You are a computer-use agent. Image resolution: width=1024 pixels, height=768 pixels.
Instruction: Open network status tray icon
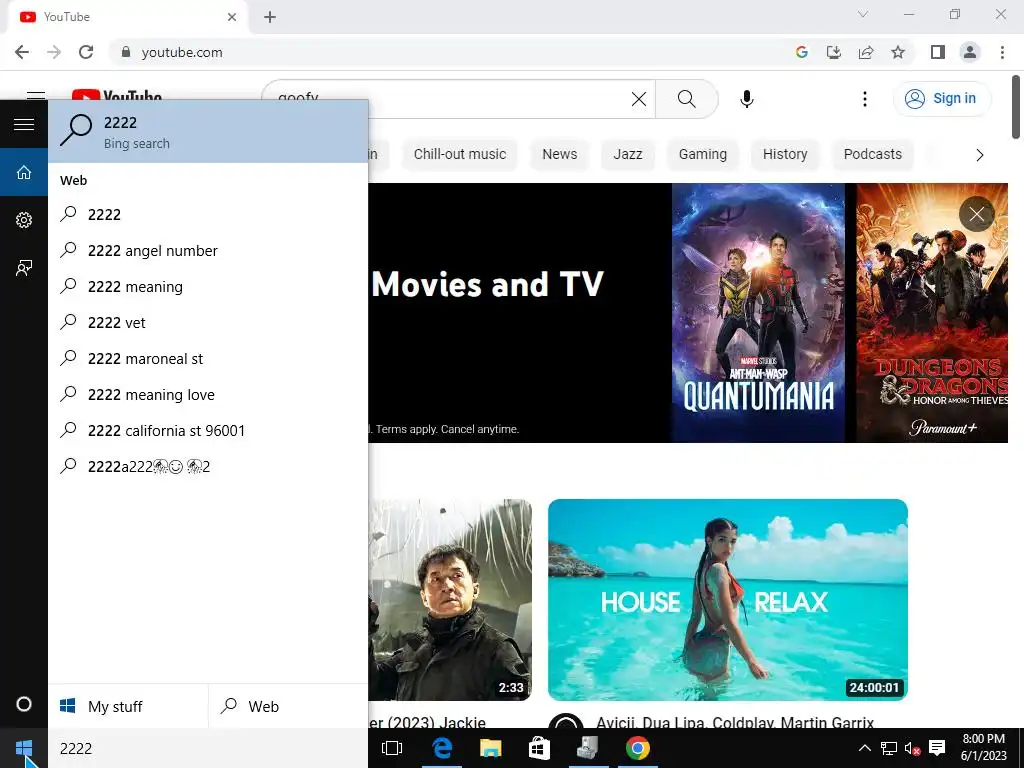point(888,748)
